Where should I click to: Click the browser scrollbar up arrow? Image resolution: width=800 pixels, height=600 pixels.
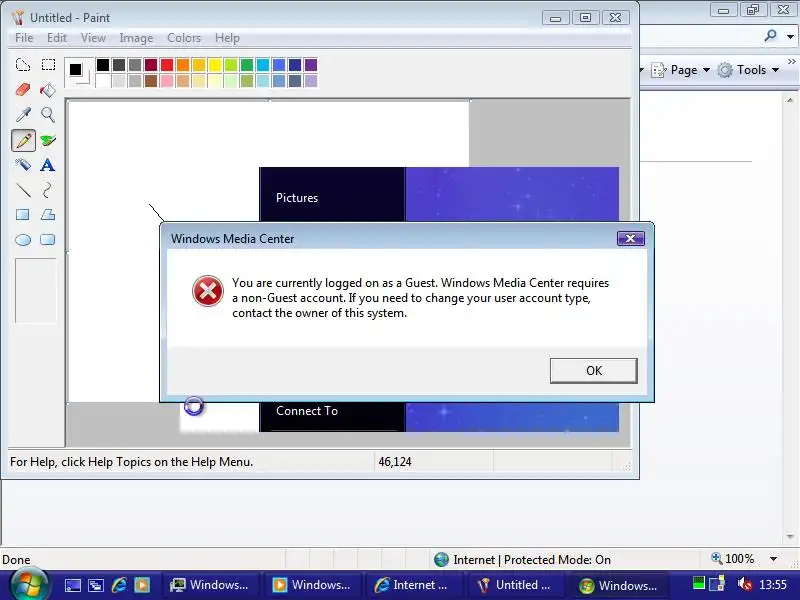tap(790, 100)
